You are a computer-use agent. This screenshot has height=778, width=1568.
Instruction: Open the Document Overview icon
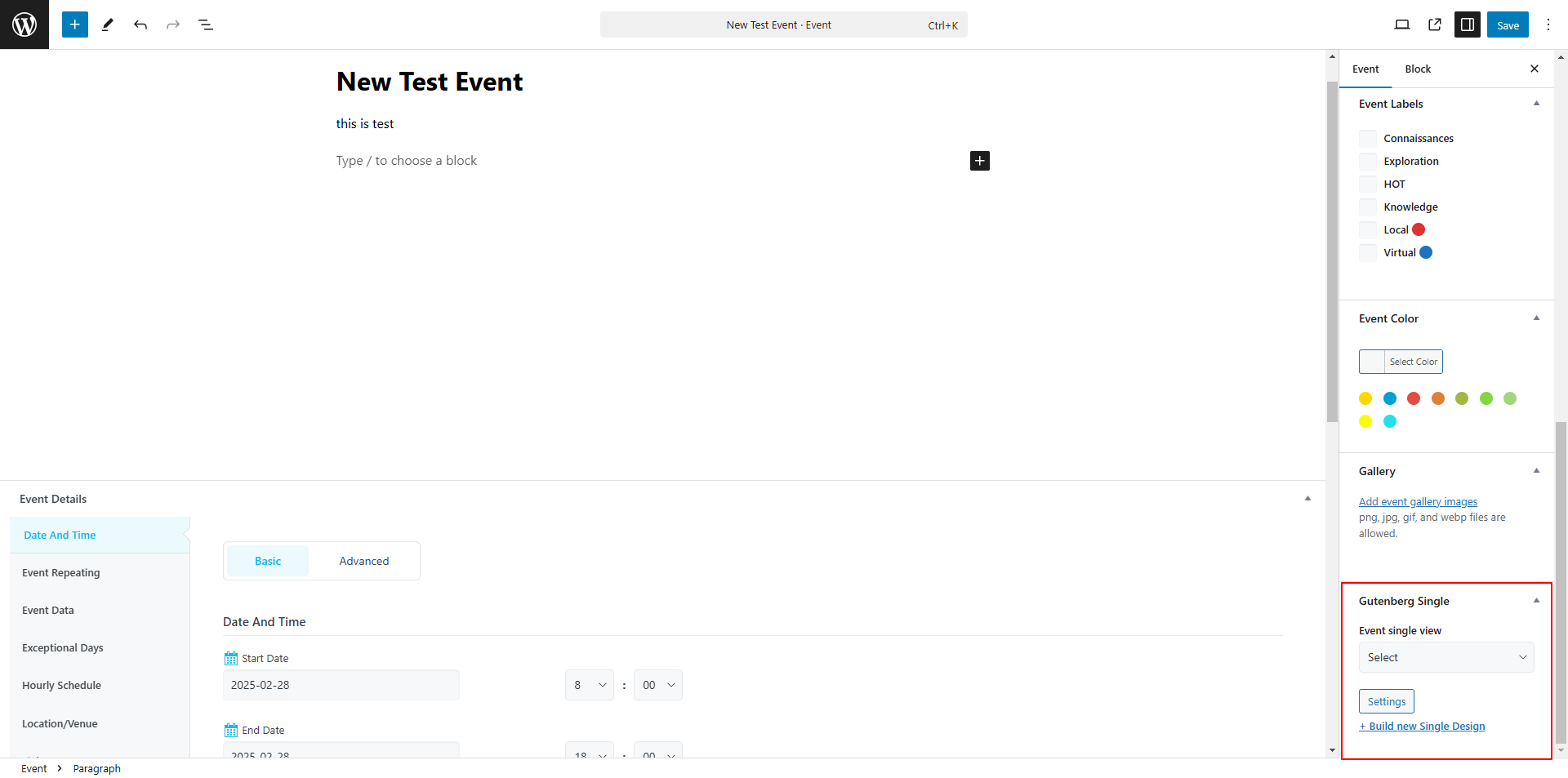point(206,24)
